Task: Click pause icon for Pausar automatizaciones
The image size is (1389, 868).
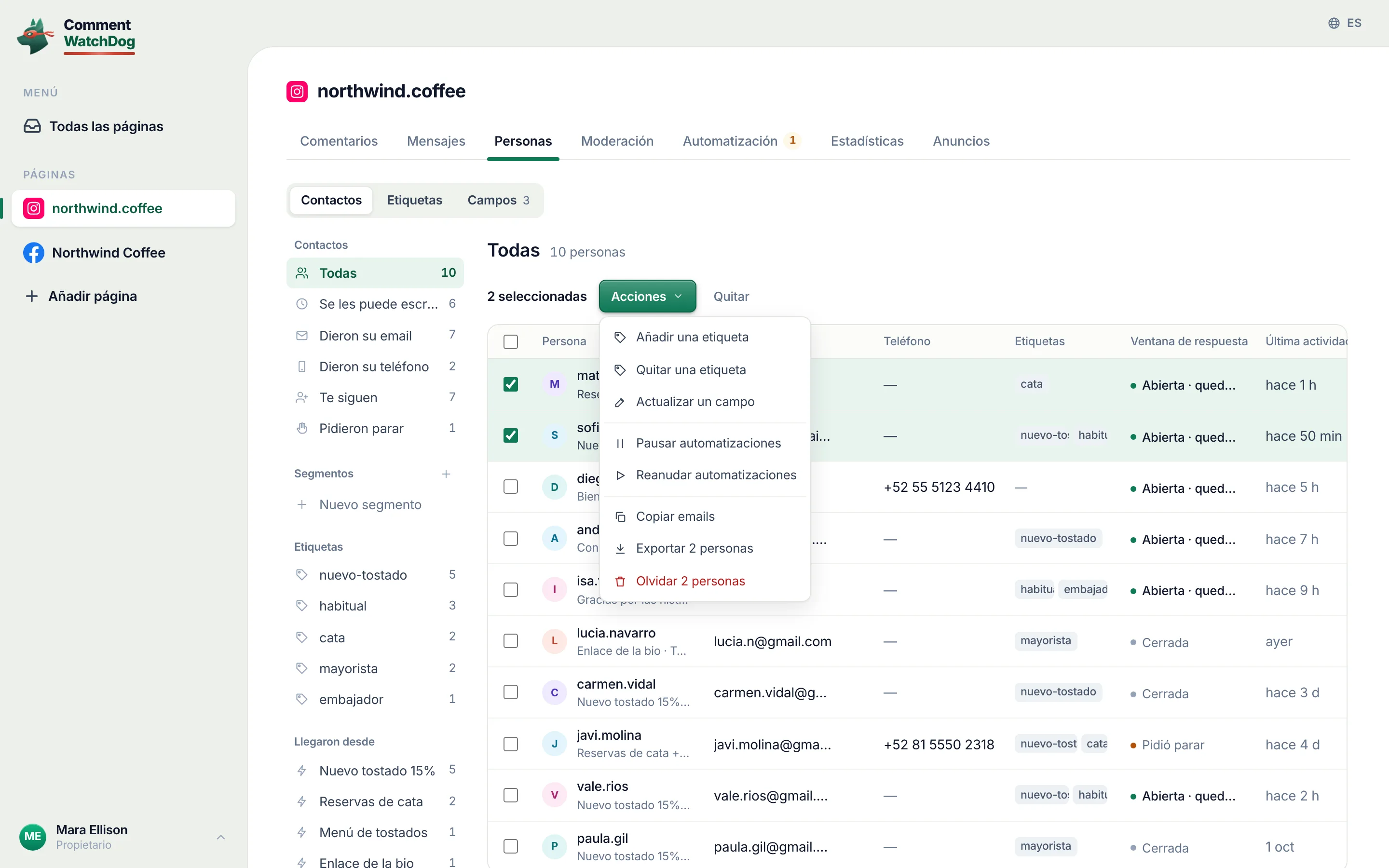Action: point(620,443)
